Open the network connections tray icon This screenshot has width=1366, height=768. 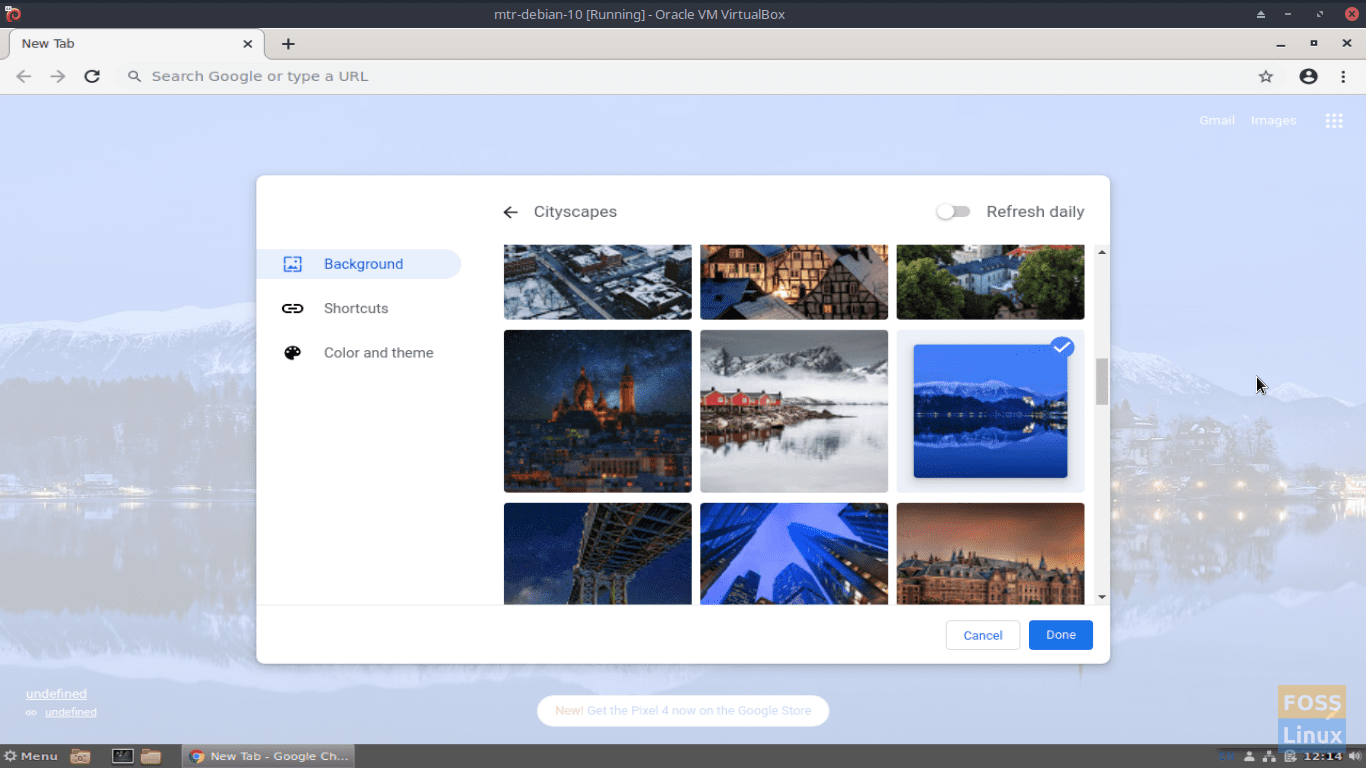[1269, 756]
